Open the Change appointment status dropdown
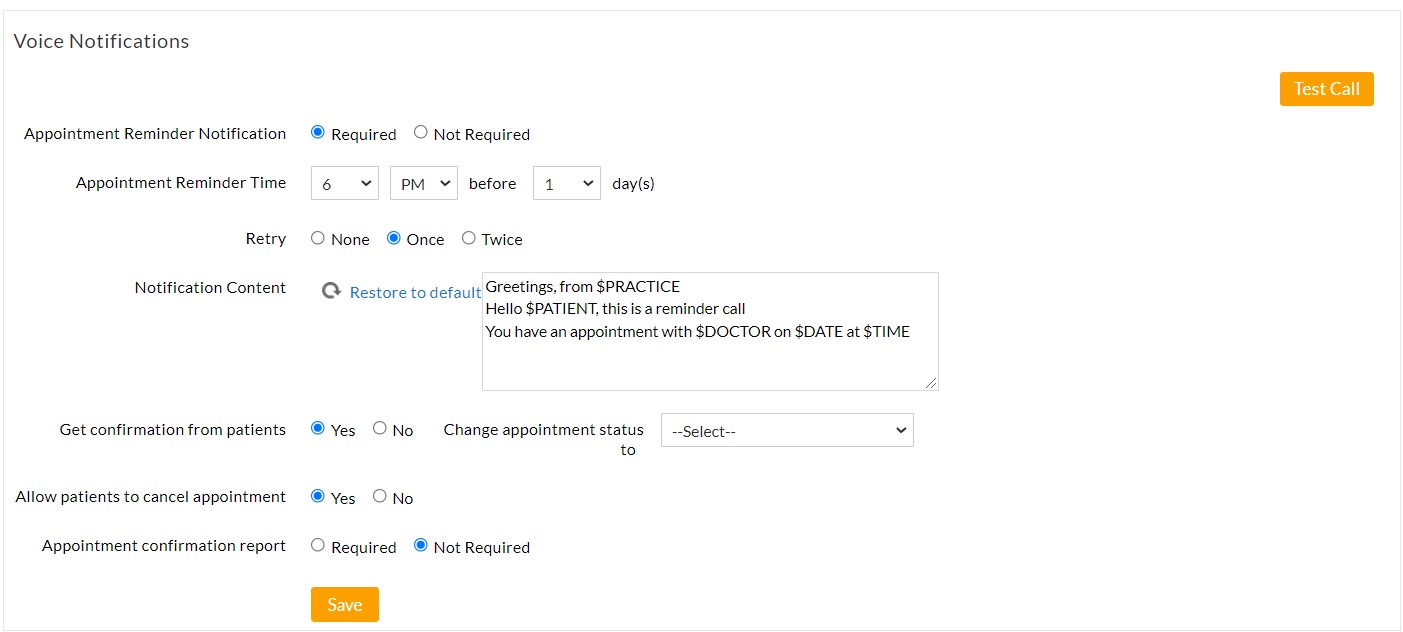This screenshot has height=632, width=1403. pyautogui.click(x=787, y=430)
